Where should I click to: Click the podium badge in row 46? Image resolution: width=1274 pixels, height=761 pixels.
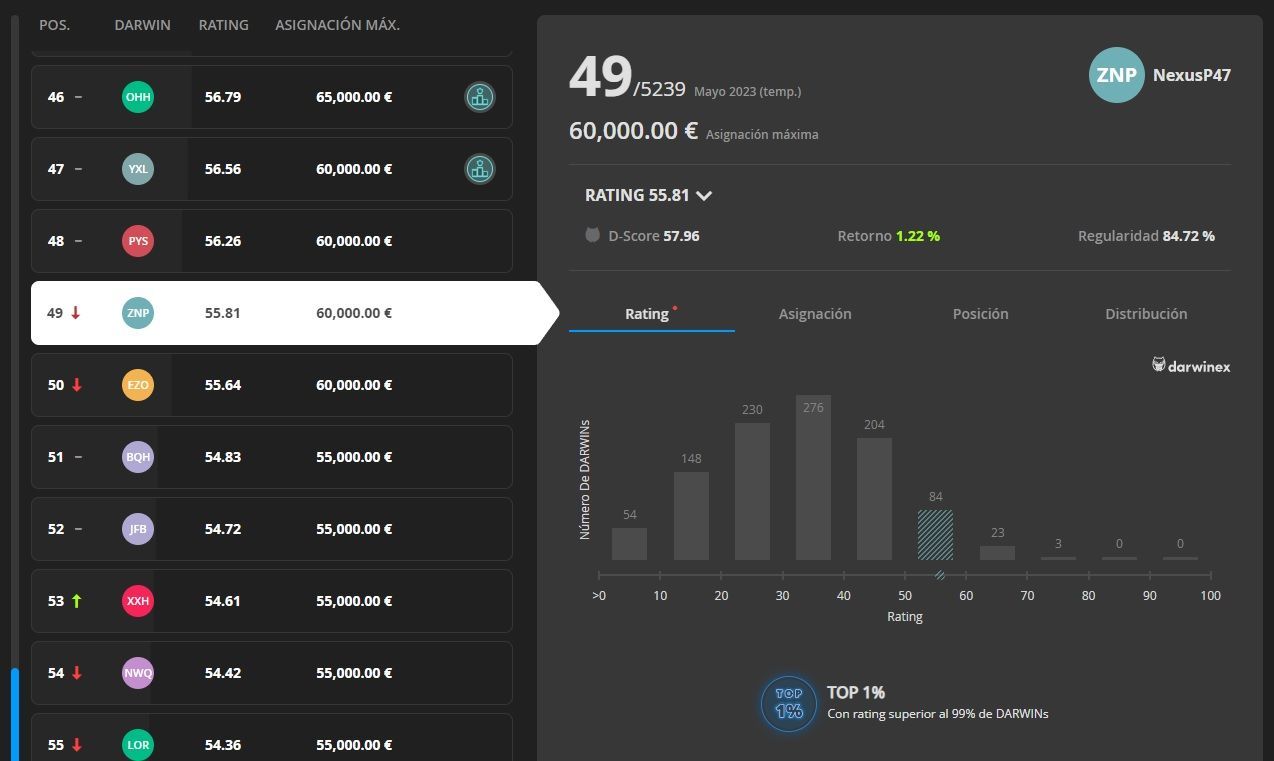pyautogui.click(x=480, y=97)
